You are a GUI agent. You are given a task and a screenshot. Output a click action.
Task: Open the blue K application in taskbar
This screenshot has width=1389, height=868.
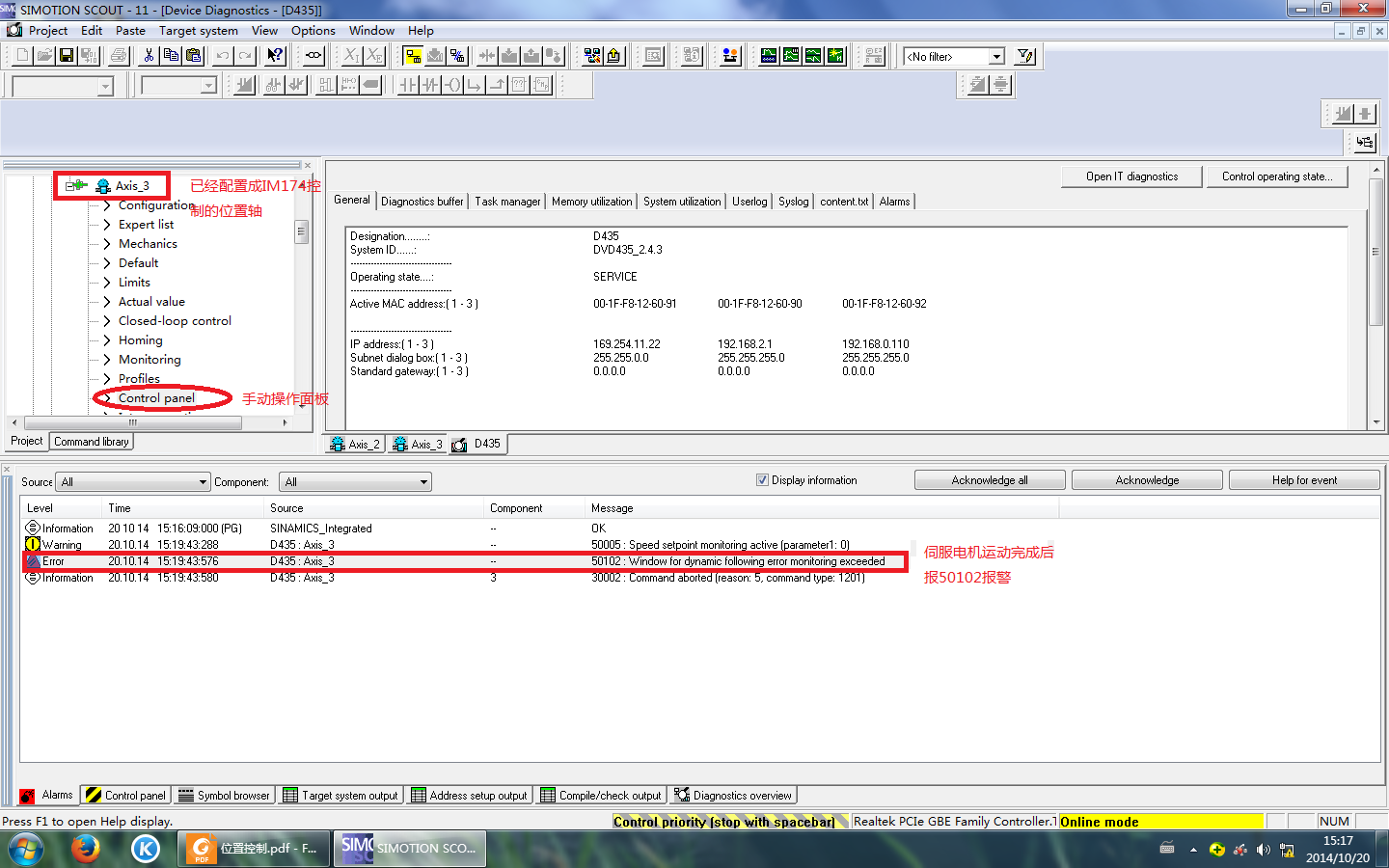pyautogui.click(x=146, y=849)
